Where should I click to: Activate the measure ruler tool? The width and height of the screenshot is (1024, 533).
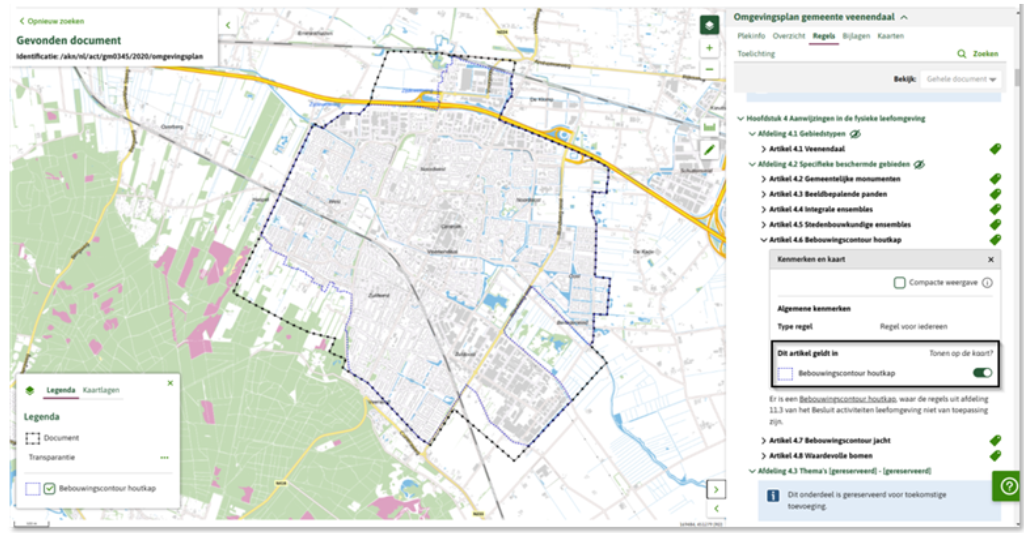pos(709,127)
